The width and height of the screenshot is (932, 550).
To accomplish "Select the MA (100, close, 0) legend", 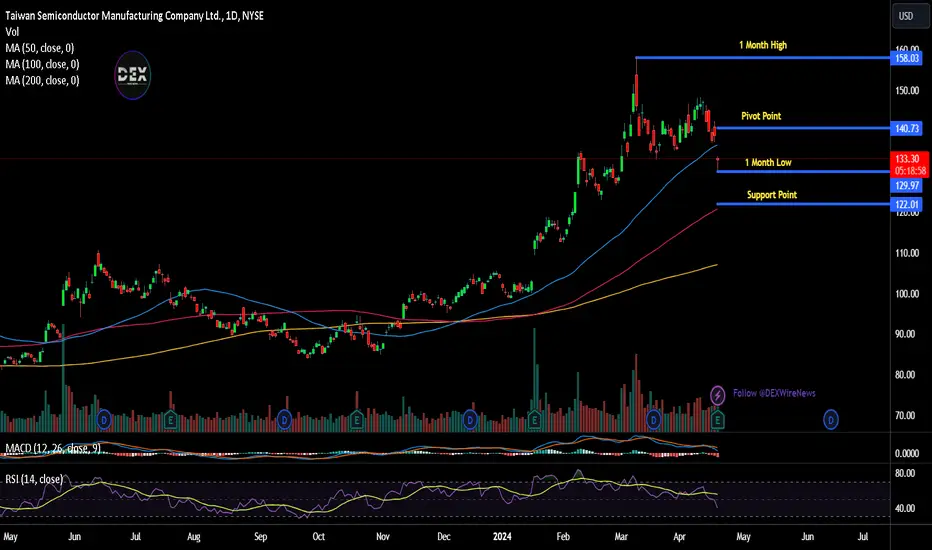I will [x=42, y=64].
